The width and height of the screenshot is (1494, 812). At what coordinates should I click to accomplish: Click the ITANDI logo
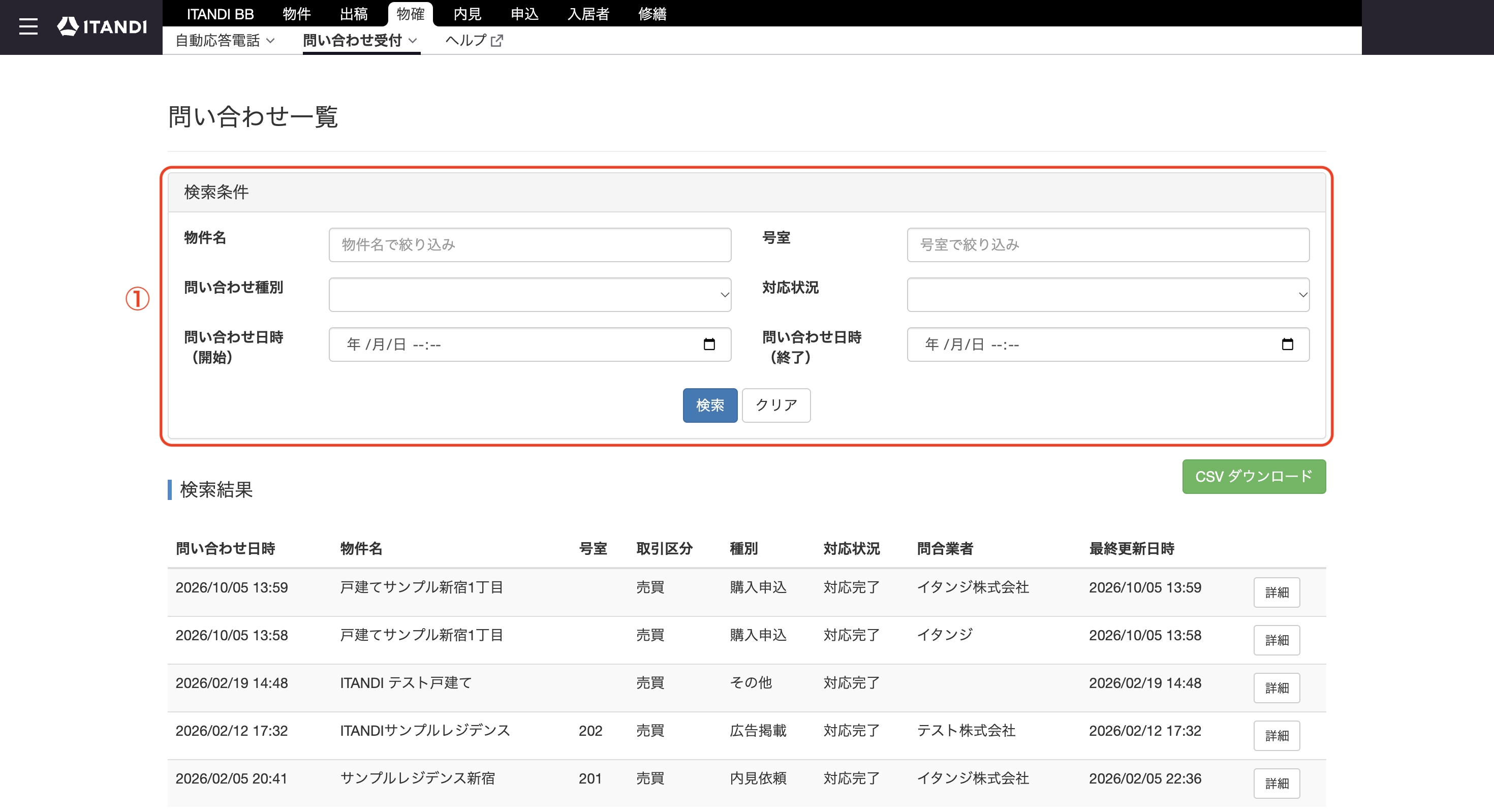point(102,27)
